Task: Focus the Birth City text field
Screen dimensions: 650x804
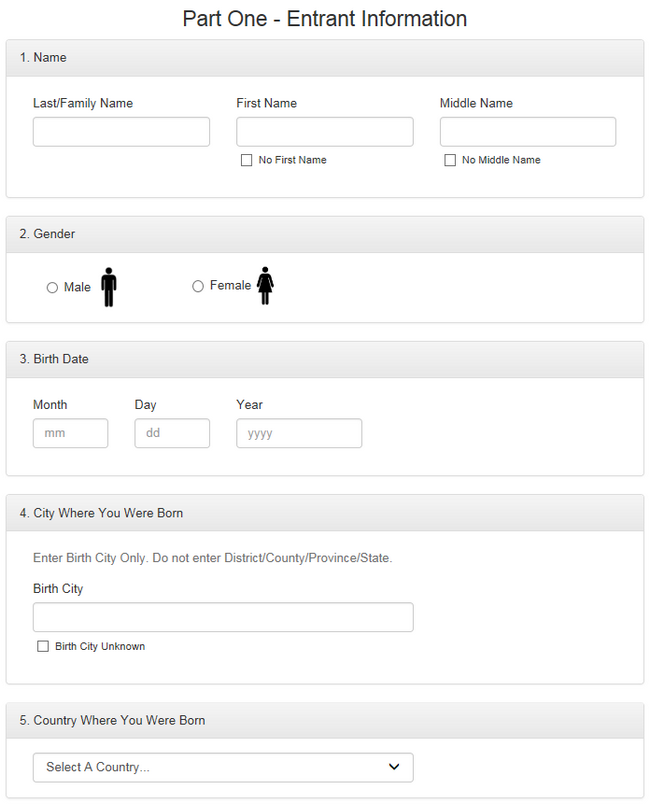Action: (223, 617)
